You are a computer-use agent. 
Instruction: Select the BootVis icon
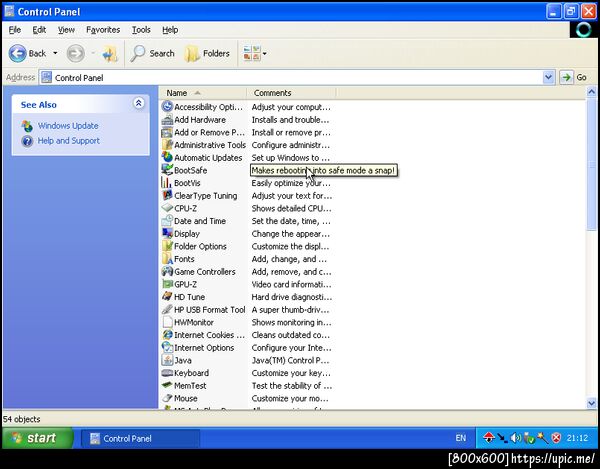coord(167,183)
